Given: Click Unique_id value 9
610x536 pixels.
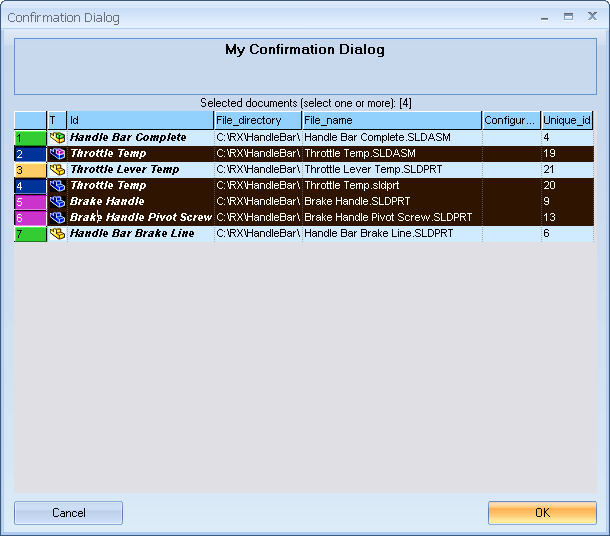Looking at the screenshot, I should pyautogui.click(x=546, y=201).
